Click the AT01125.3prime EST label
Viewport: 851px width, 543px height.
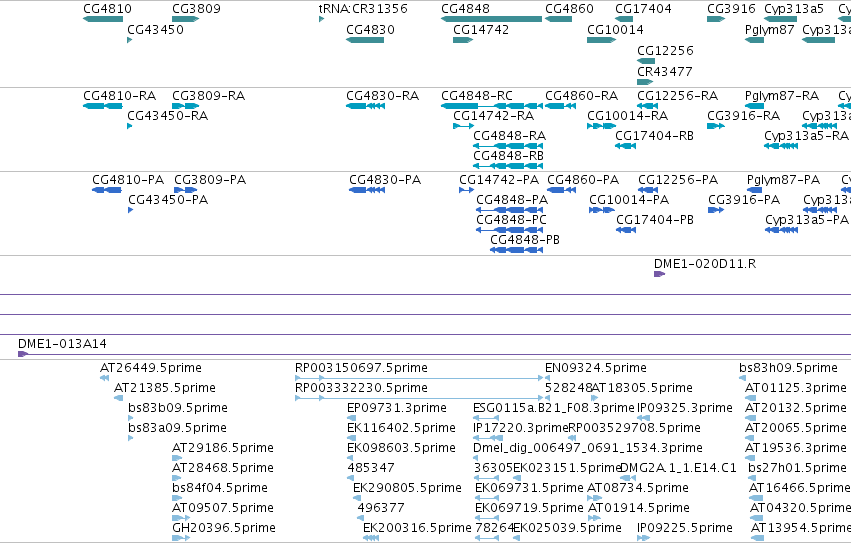796,388
